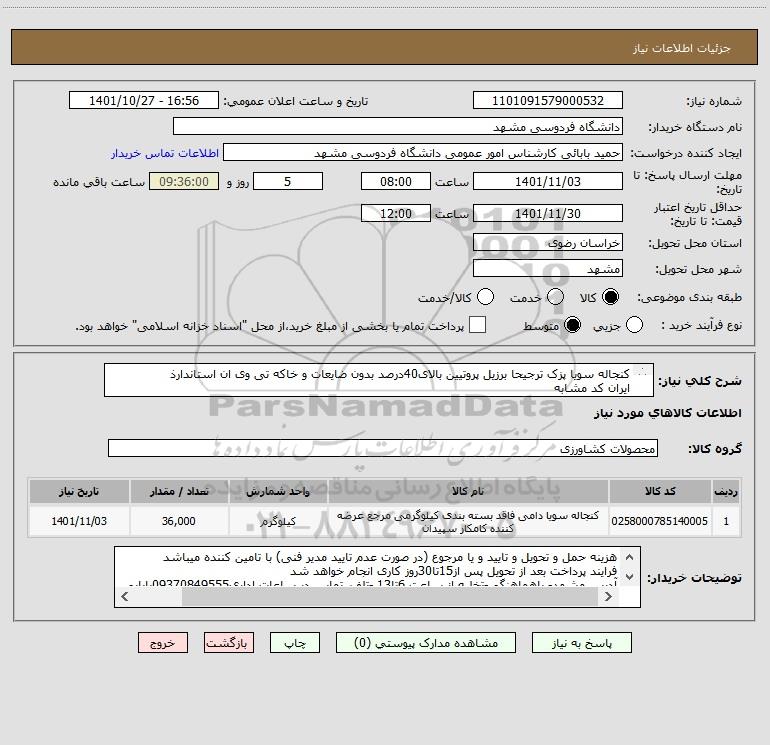Open buyer contact information link

click(x=165, y=153)
